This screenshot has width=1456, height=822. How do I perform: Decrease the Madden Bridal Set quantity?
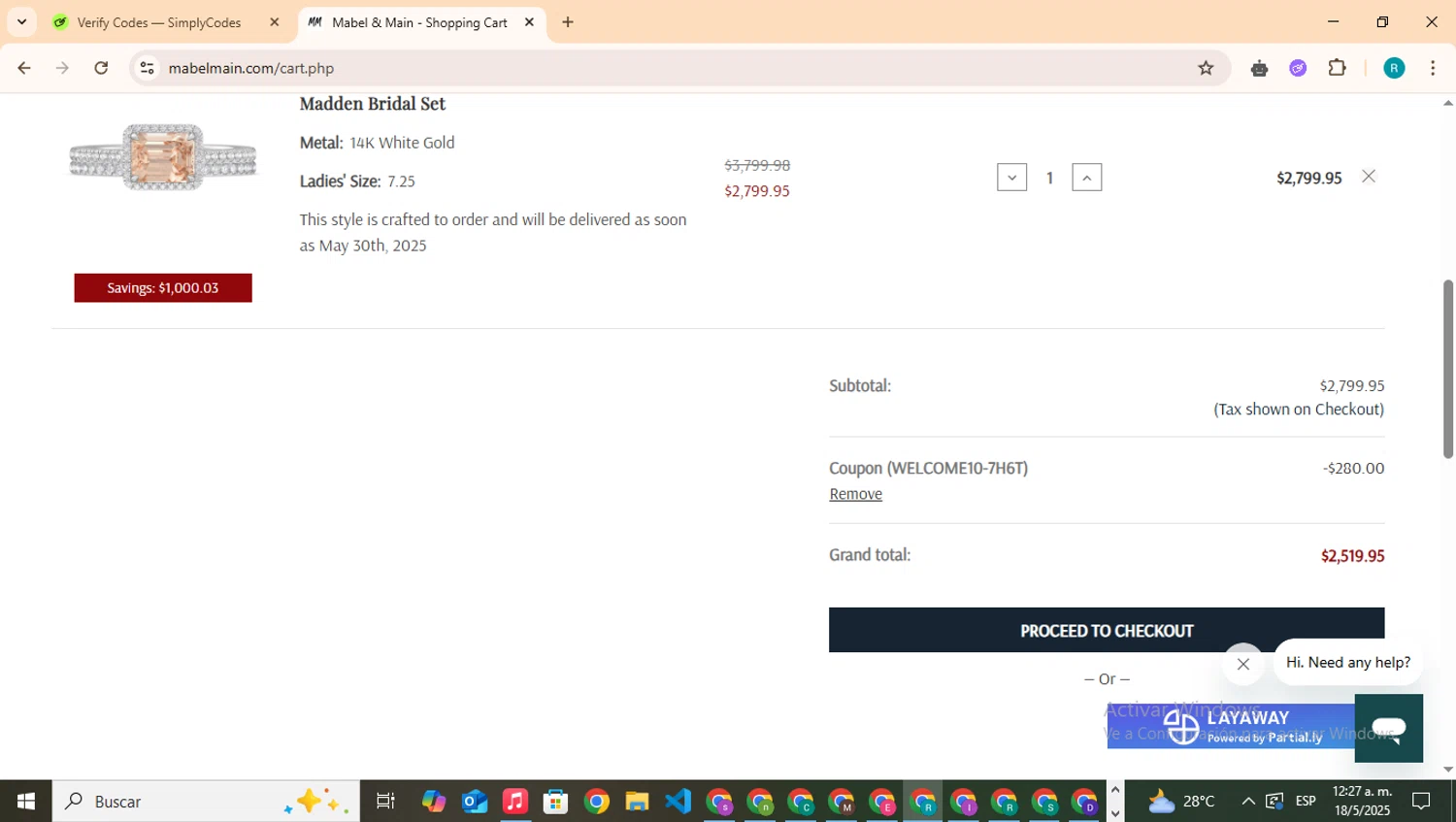(1011, 177)
